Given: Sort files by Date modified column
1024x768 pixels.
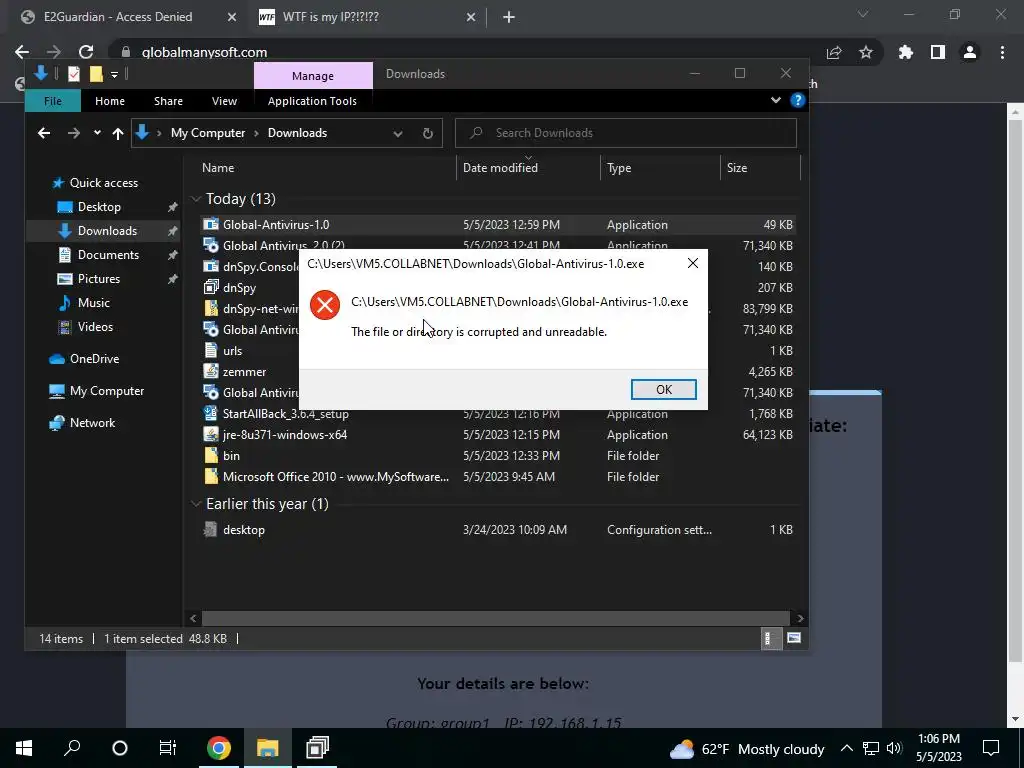Looking at the screenshot, I should [x=500, y=168].
